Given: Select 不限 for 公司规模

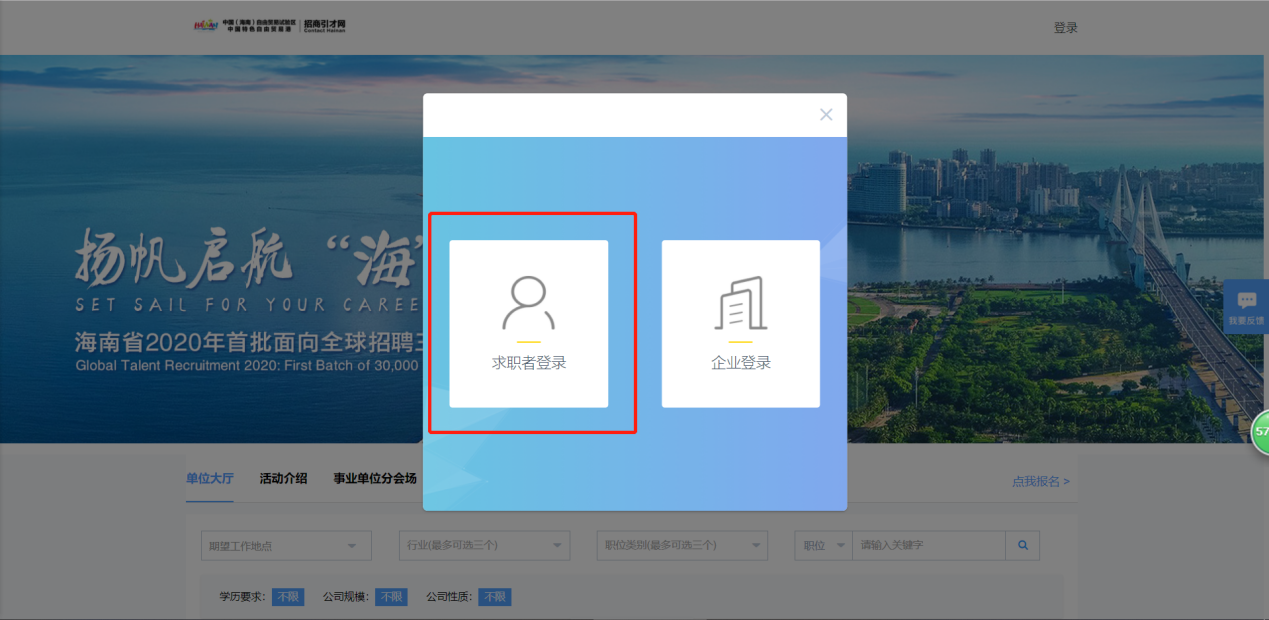Looking at the screenshot, I should tap(391, 597).
